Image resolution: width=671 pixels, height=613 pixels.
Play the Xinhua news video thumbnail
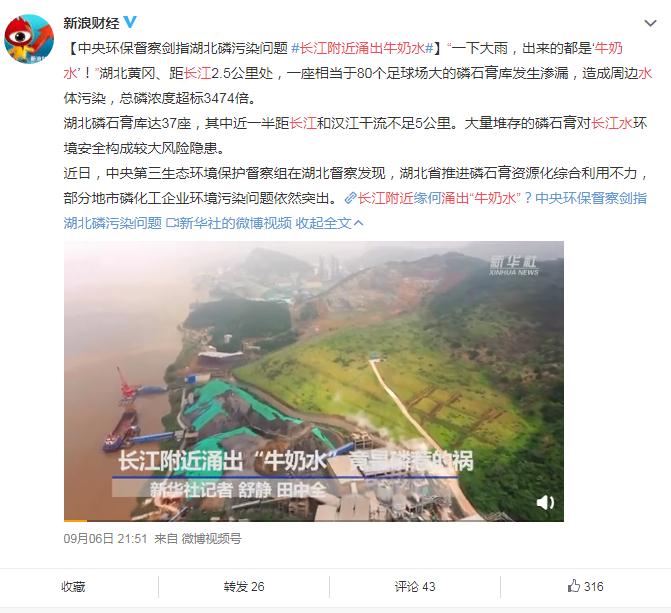[x=314, y=381]
